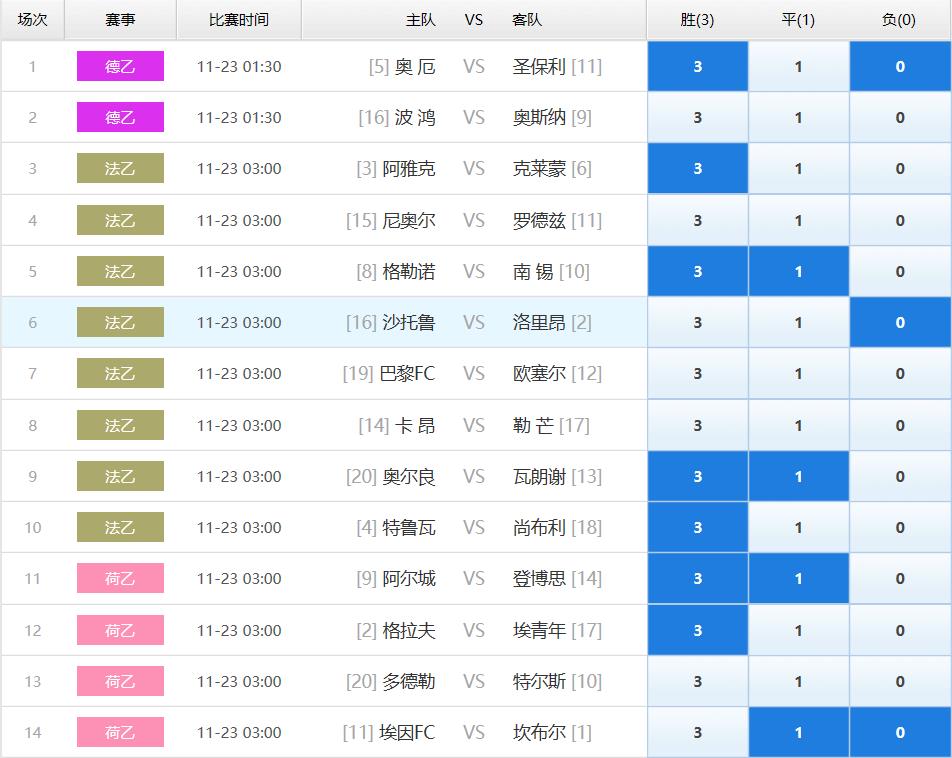Viewport: 952px width, 758px height.
Task: Click the 场次 column header
Action: coord(32,20)
